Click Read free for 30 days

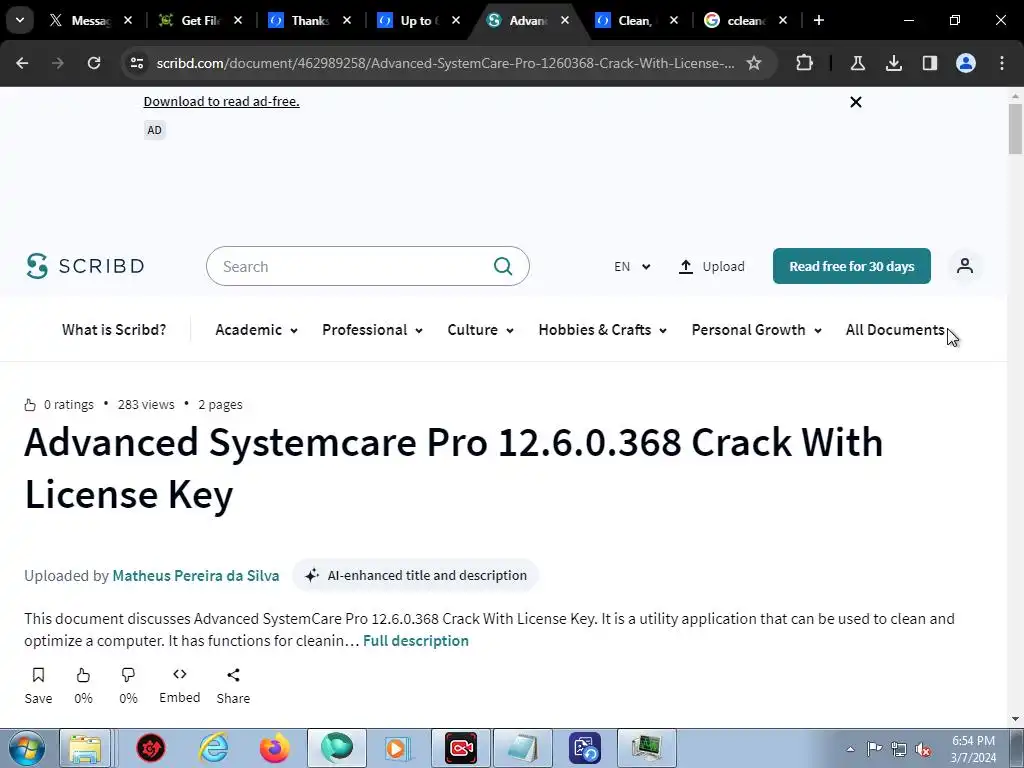click(851, 266)
